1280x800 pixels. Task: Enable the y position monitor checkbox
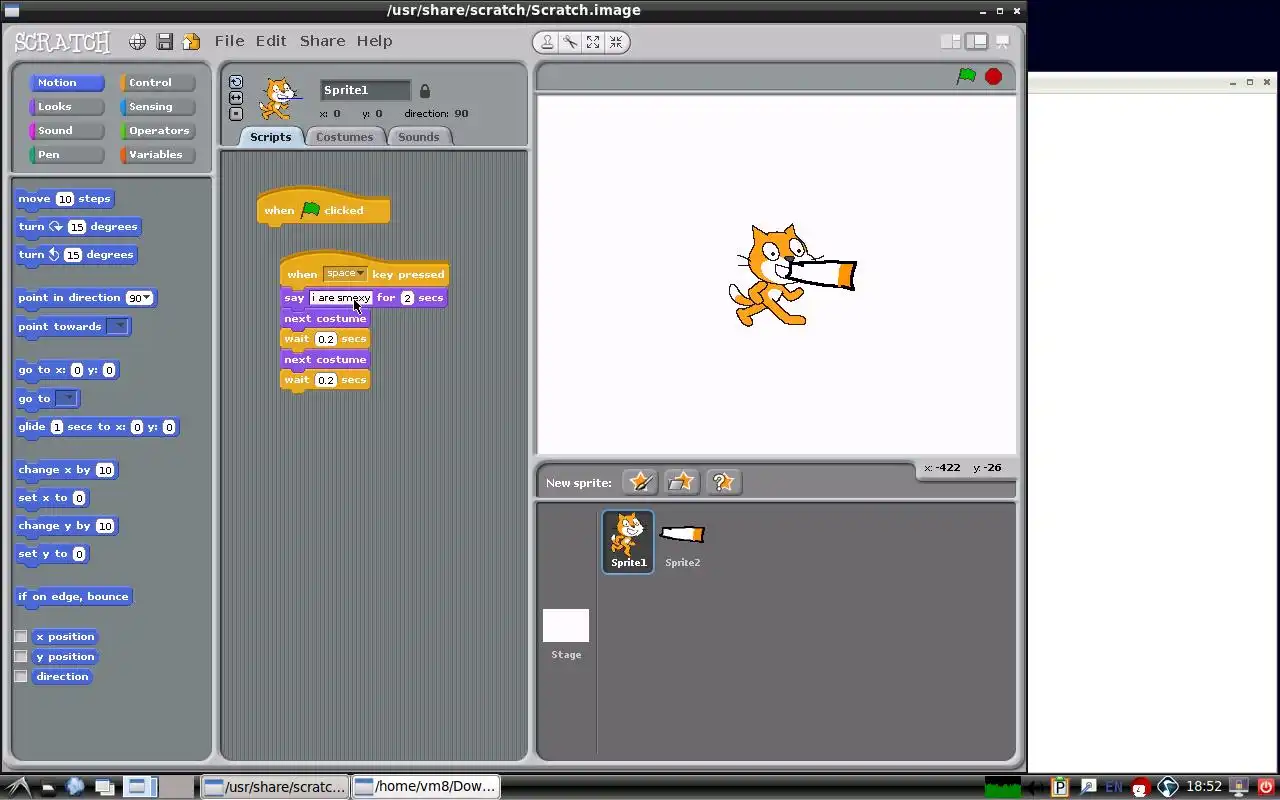pyautogui.click(x=21, y=657)
